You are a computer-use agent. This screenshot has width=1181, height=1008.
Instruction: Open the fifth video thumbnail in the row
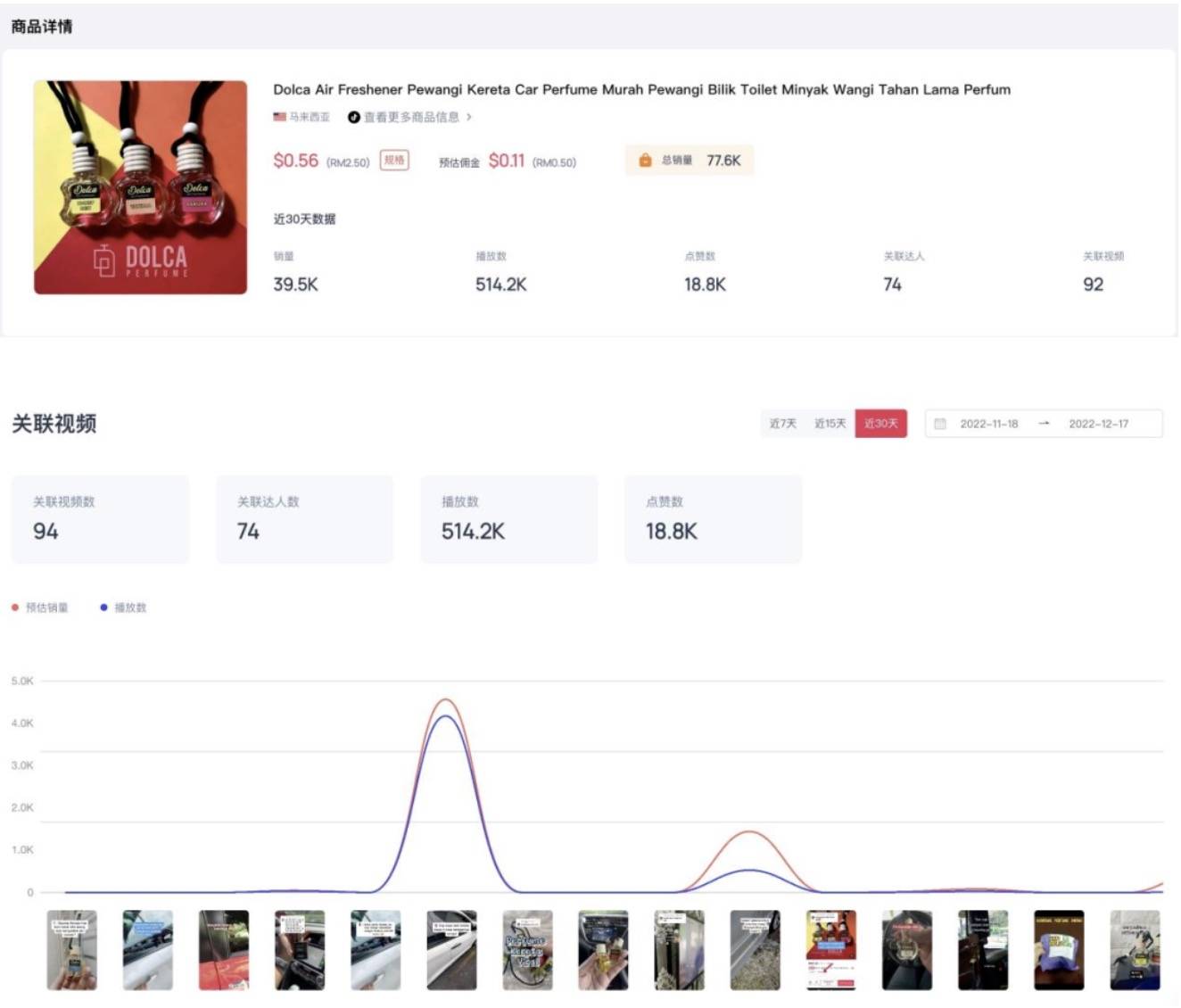point(376,950)
